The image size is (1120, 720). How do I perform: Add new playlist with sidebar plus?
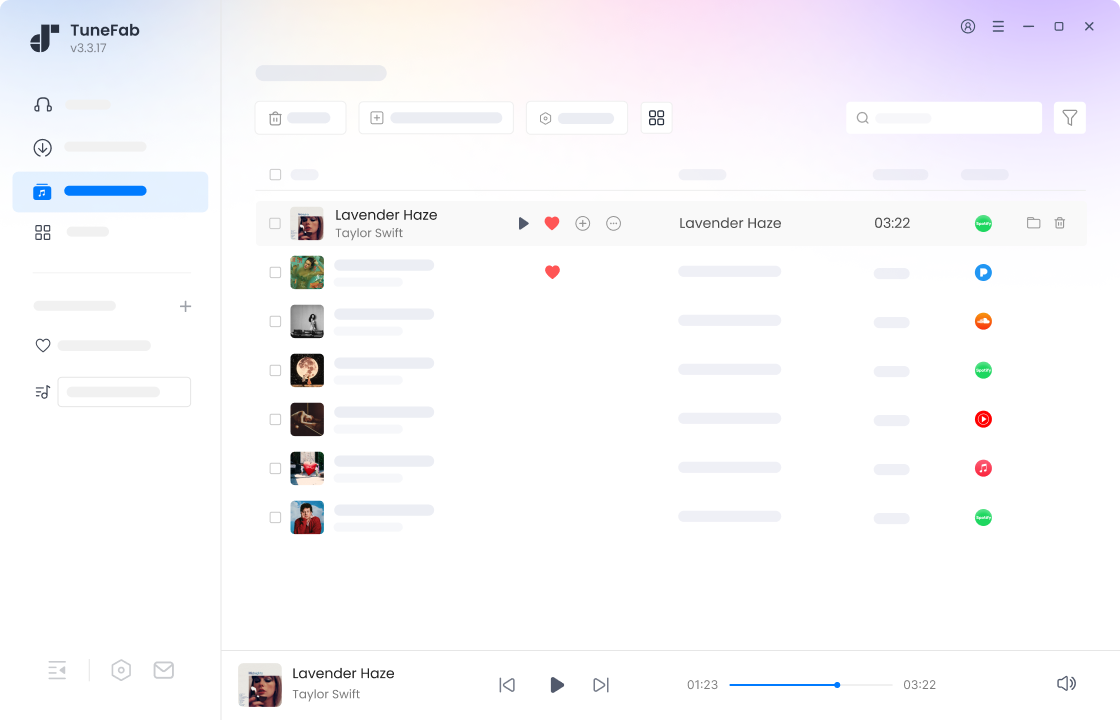185,306
